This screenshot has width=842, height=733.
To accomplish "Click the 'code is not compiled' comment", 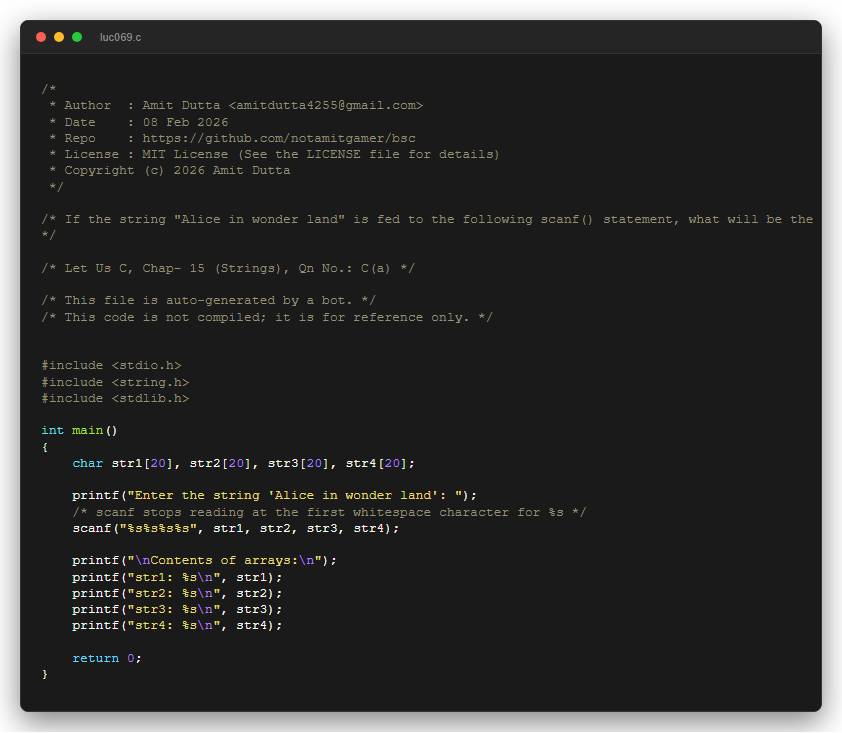I will coord(267,317).
